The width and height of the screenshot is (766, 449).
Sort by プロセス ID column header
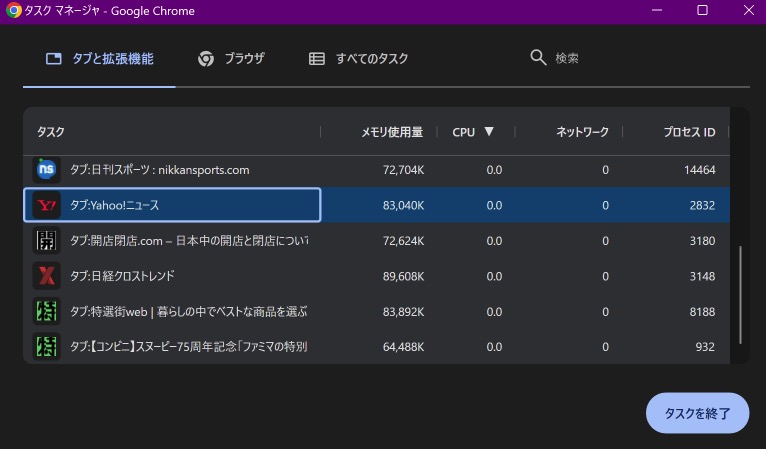point(689,132)
